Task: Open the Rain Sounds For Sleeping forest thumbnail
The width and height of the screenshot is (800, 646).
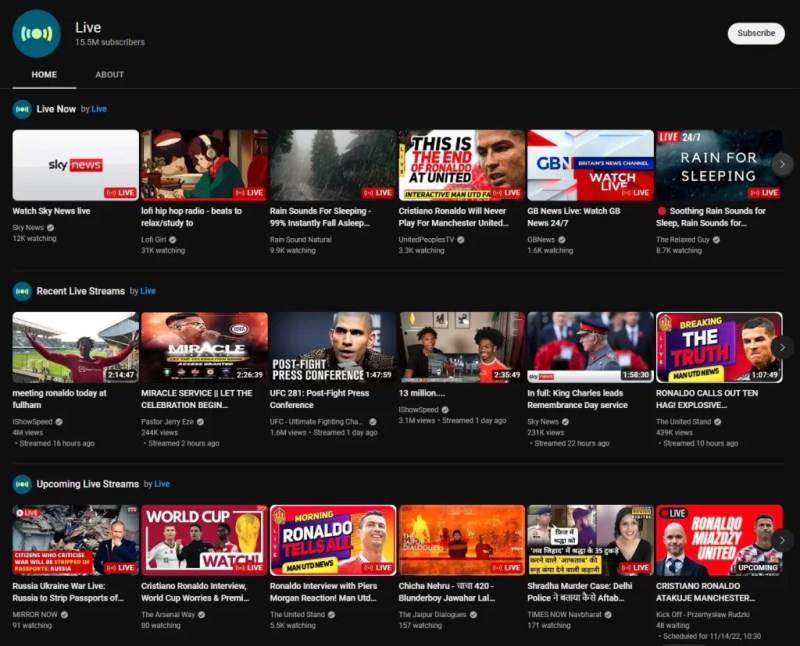Action: click(333, 165)
